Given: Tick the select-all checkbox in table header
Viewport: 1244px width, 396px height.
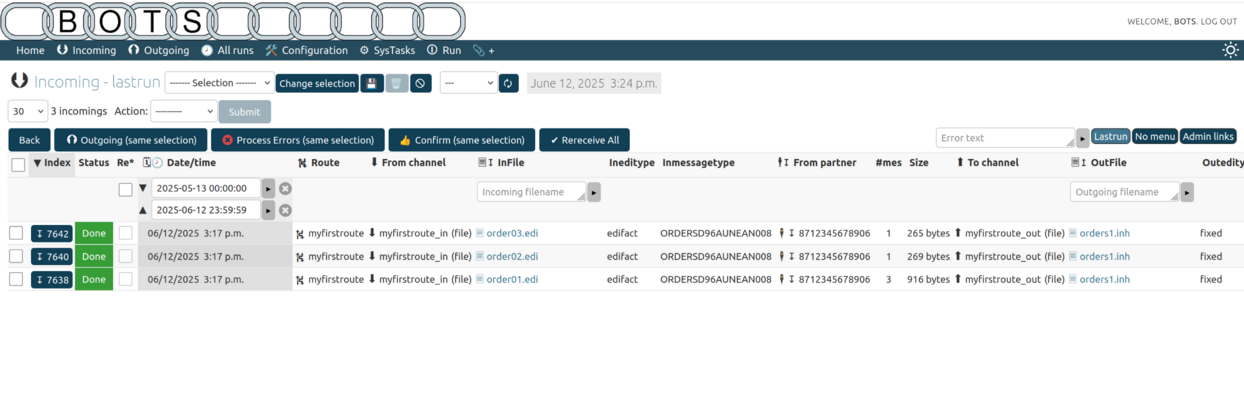Looking at the screenshot, I should [18, 165].
